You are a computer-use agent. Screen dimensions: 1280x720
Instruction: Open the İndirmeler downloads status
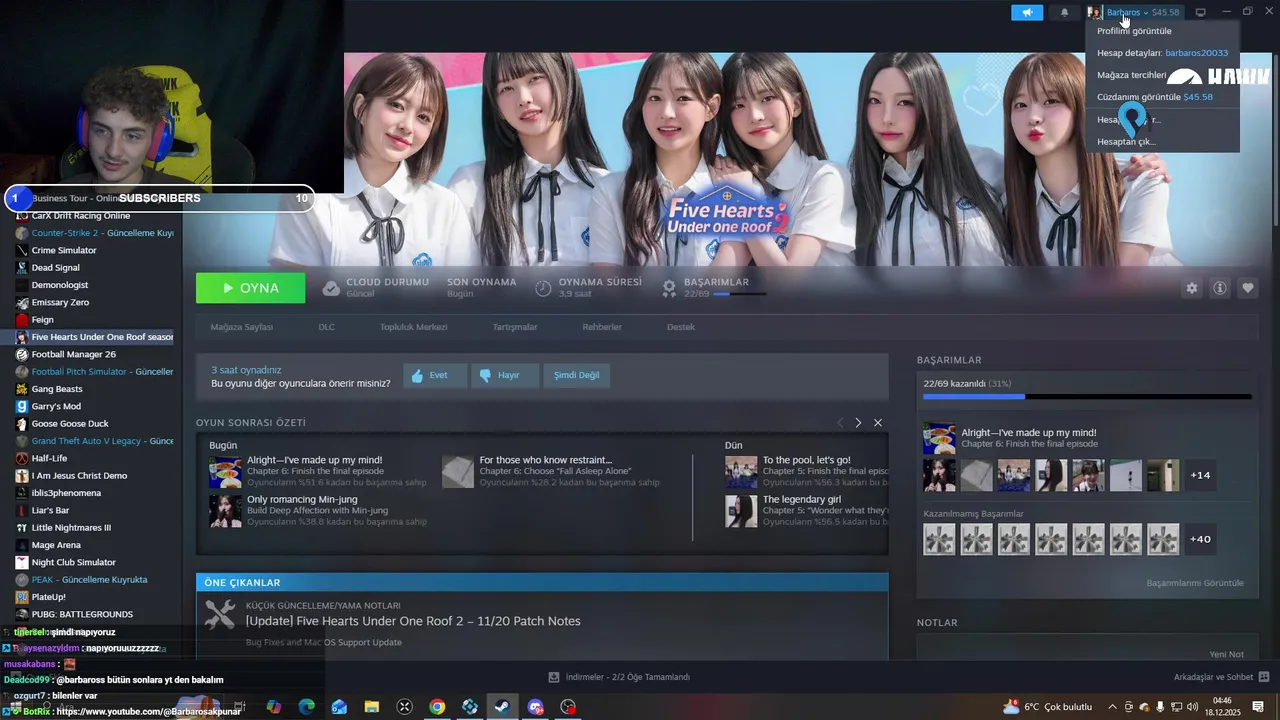[619, 677]
